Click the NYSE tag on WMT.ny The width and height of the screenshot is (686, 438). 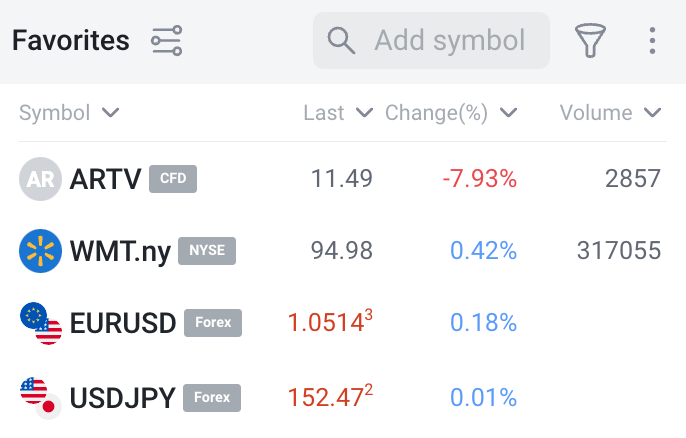coord(207,251)
